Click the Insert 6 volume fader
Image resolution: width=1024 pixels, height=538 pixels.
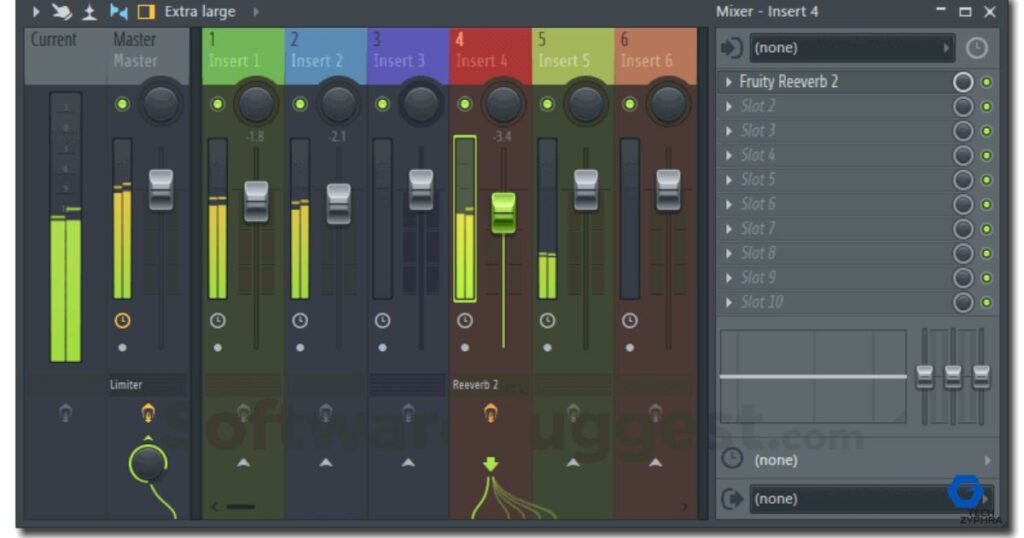pos(668,190)
